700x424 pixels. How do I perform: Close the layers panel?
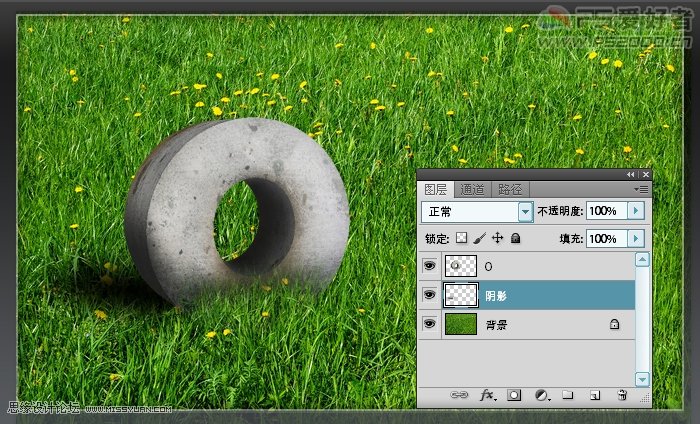tap(646, 175)
